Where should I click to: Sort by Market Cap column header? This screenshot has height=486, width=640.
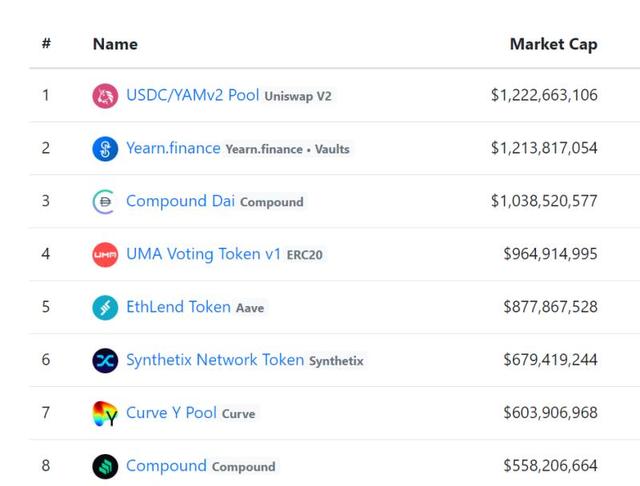[x=553, y=44]
